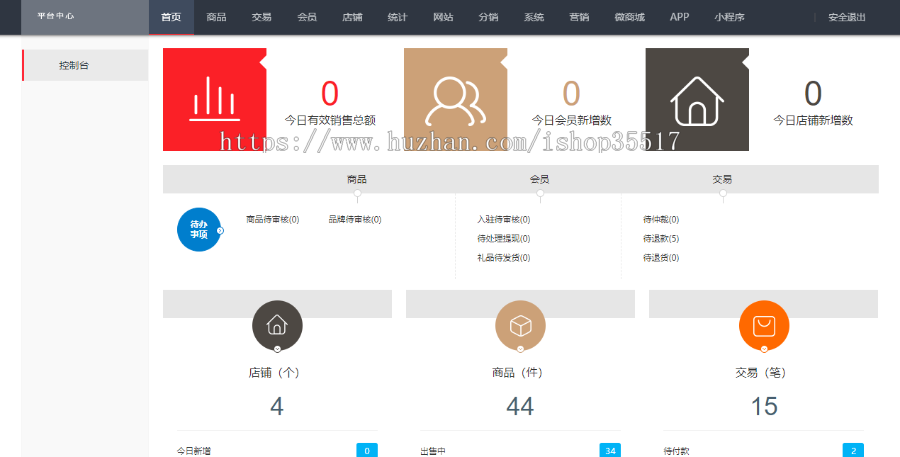Open the 品牌待审核(0) link

(355, 219)
